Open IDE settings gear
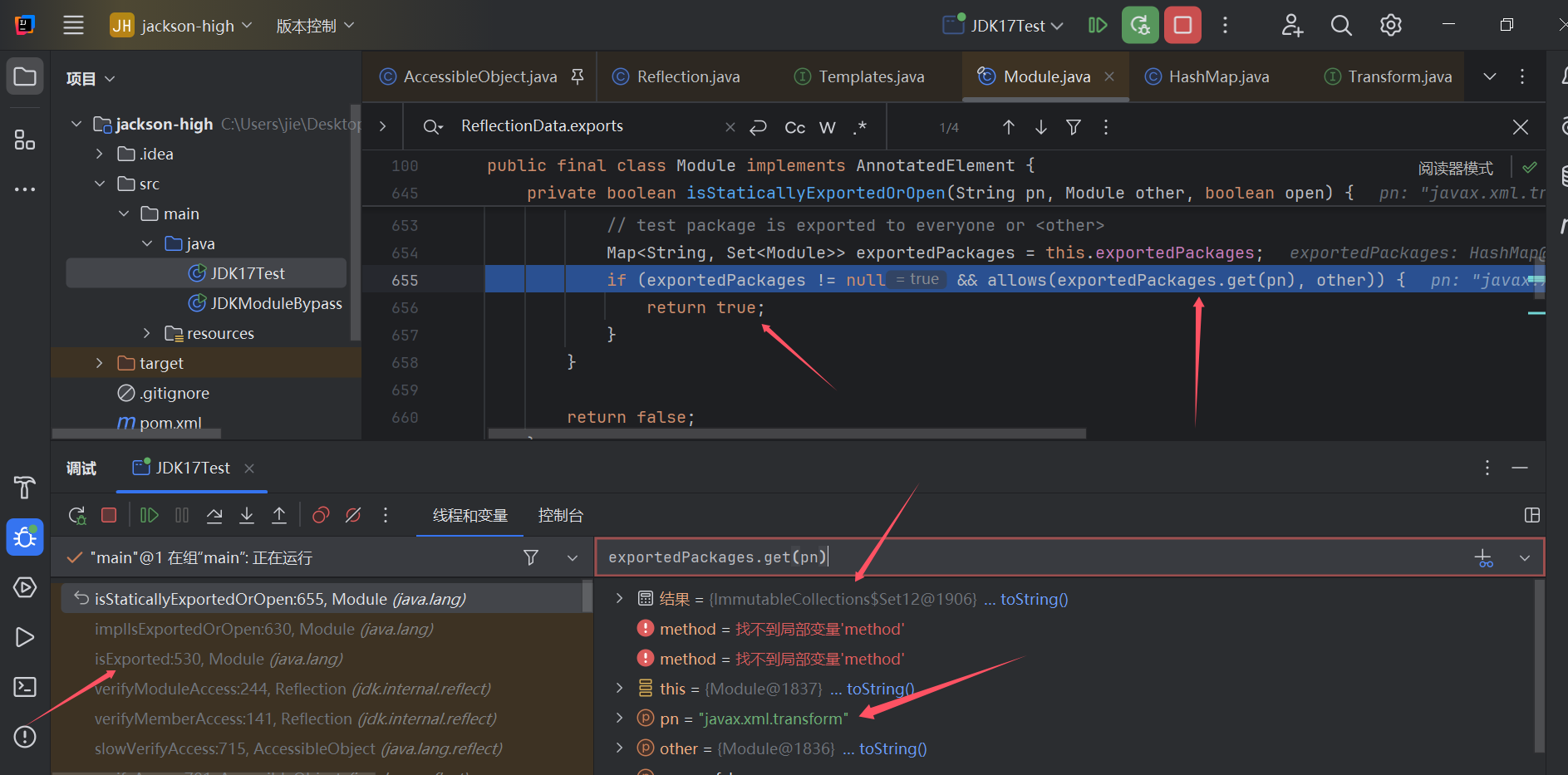This screenshot has height=775, width=1568. [x=1390, y=25]
